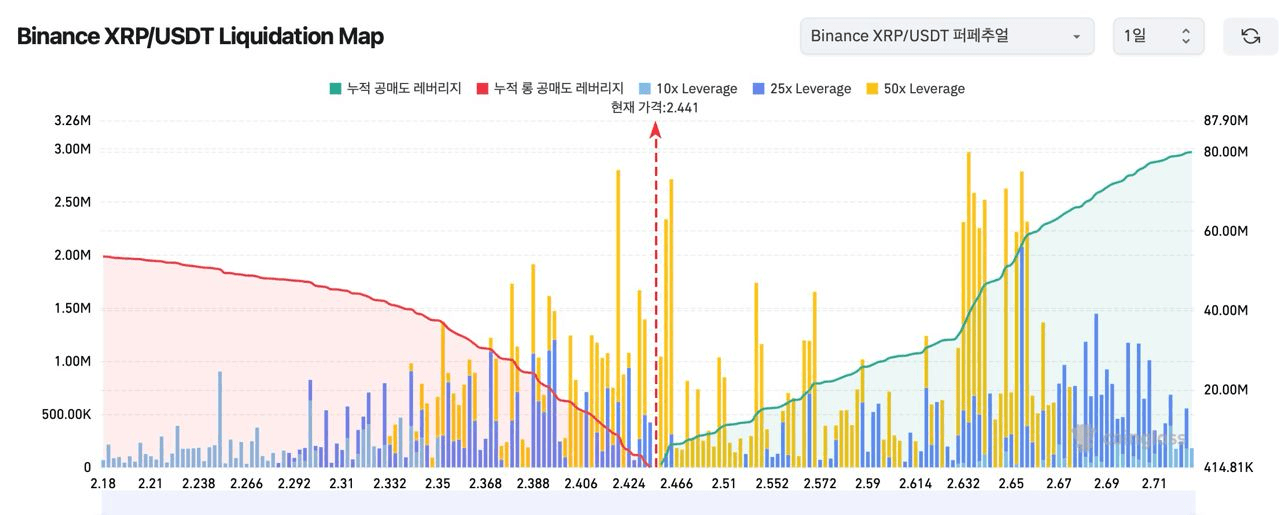Toggle the 누적 롱 공매도 레버리지 legend series
Screen dimensions: 1280x515
(x=550, y=88)
